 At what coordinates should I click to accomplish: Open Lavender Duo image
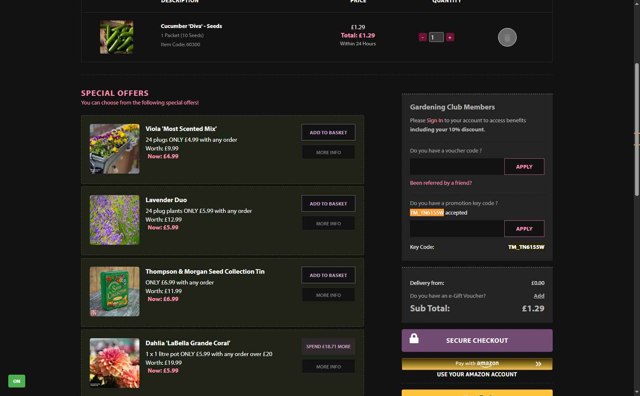(115, 220)
